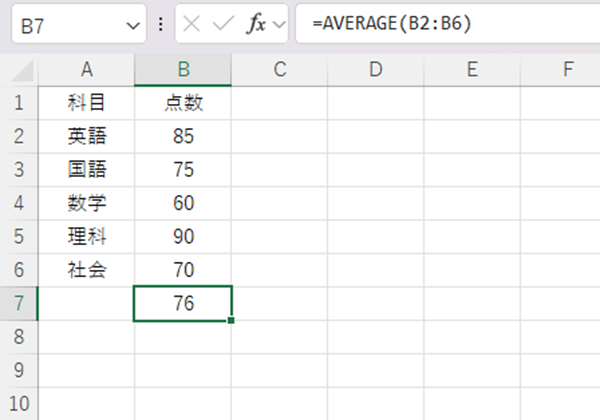This screenshot has height=420, width=600.
Task: Select cell with 英語
Action: pos(86,136)
